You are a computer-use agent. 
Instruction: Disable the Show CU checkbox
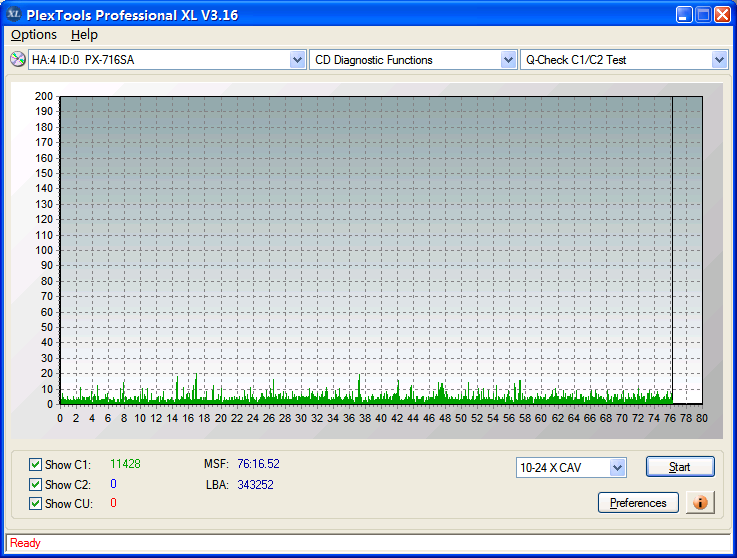[36, 504]
